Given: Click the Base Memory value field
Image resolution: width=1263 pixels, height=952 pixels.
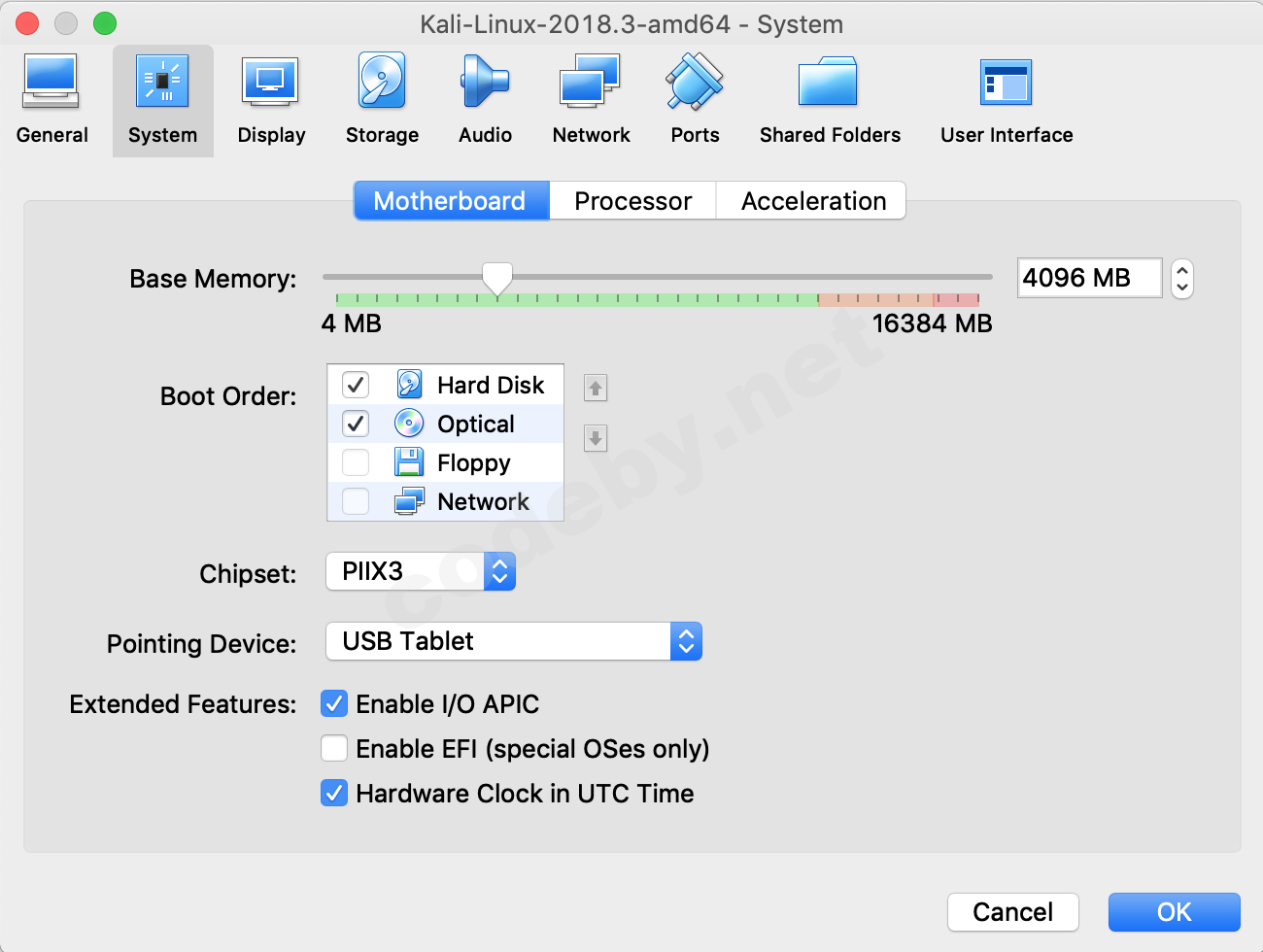Looking at the screenshot, I should [x=1090, y=278].
